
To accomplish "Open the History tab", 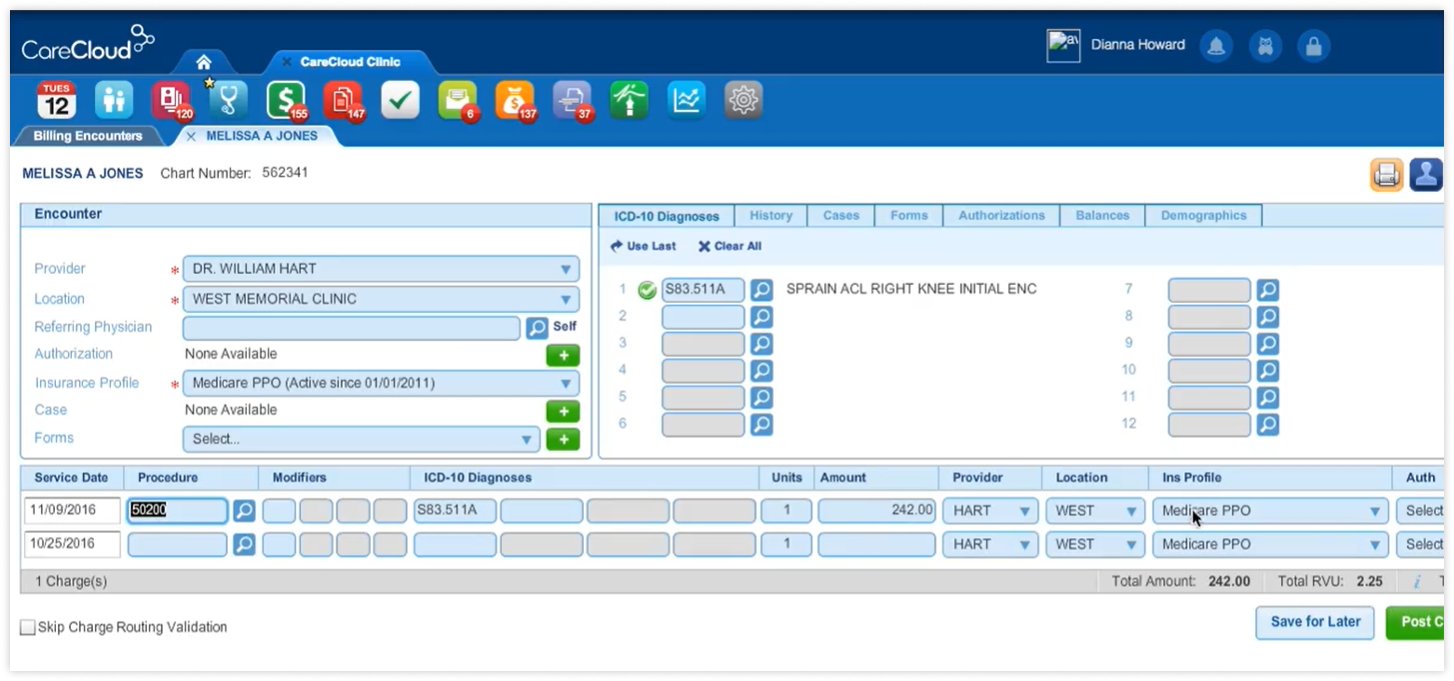I will tap(770, 214).
